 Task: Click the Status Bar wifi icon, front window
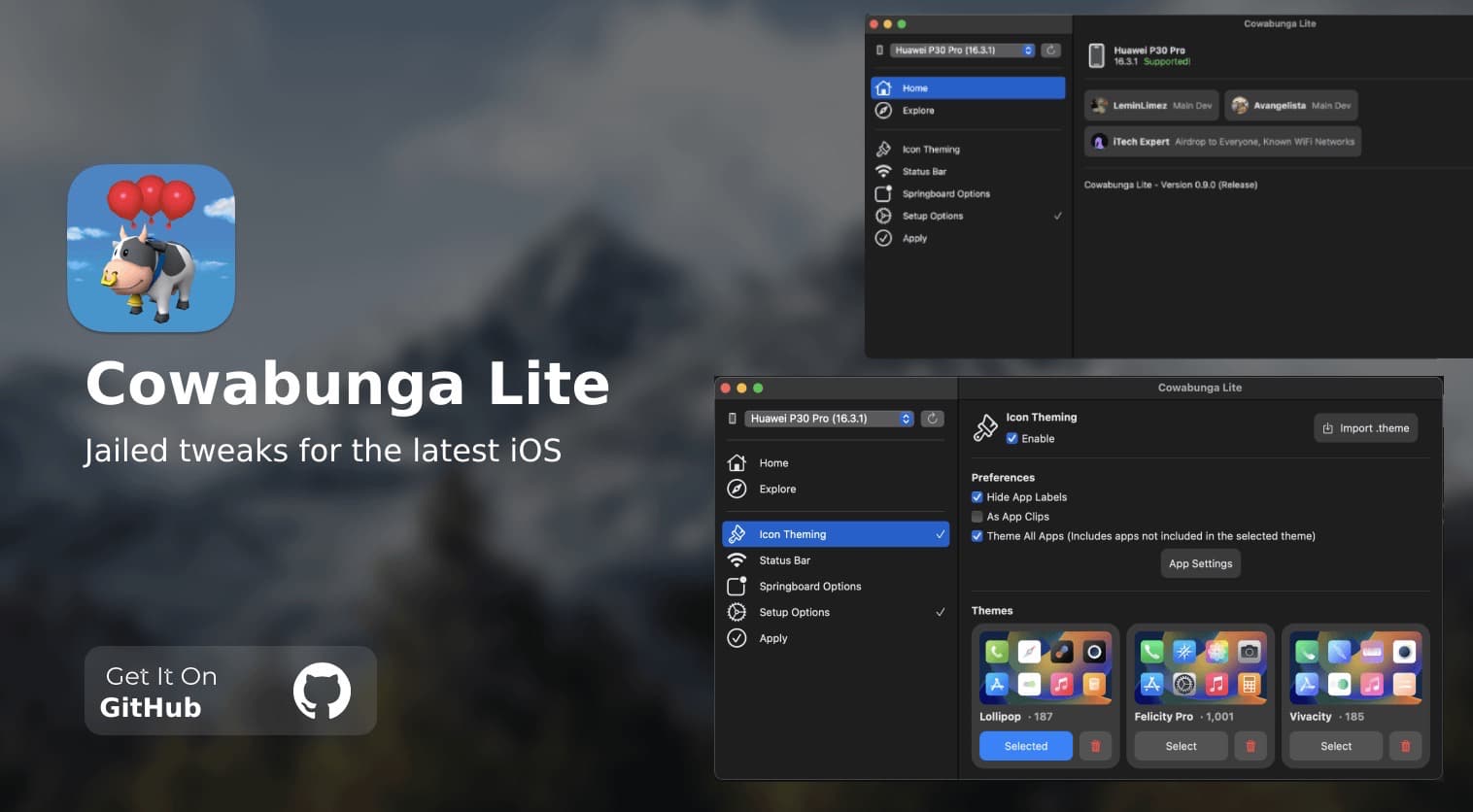(737, 560)
